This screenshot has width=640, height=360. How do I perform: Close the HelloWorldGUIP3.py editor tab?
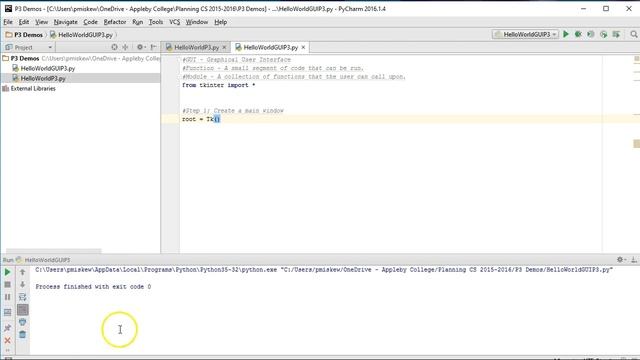click(303, 47)
